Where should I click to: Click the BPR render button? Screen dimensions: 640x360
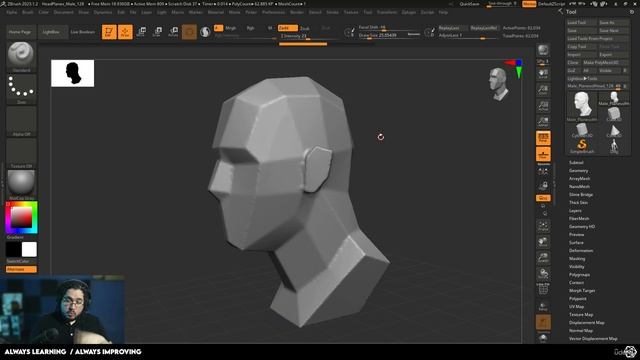tap(543, 50)
